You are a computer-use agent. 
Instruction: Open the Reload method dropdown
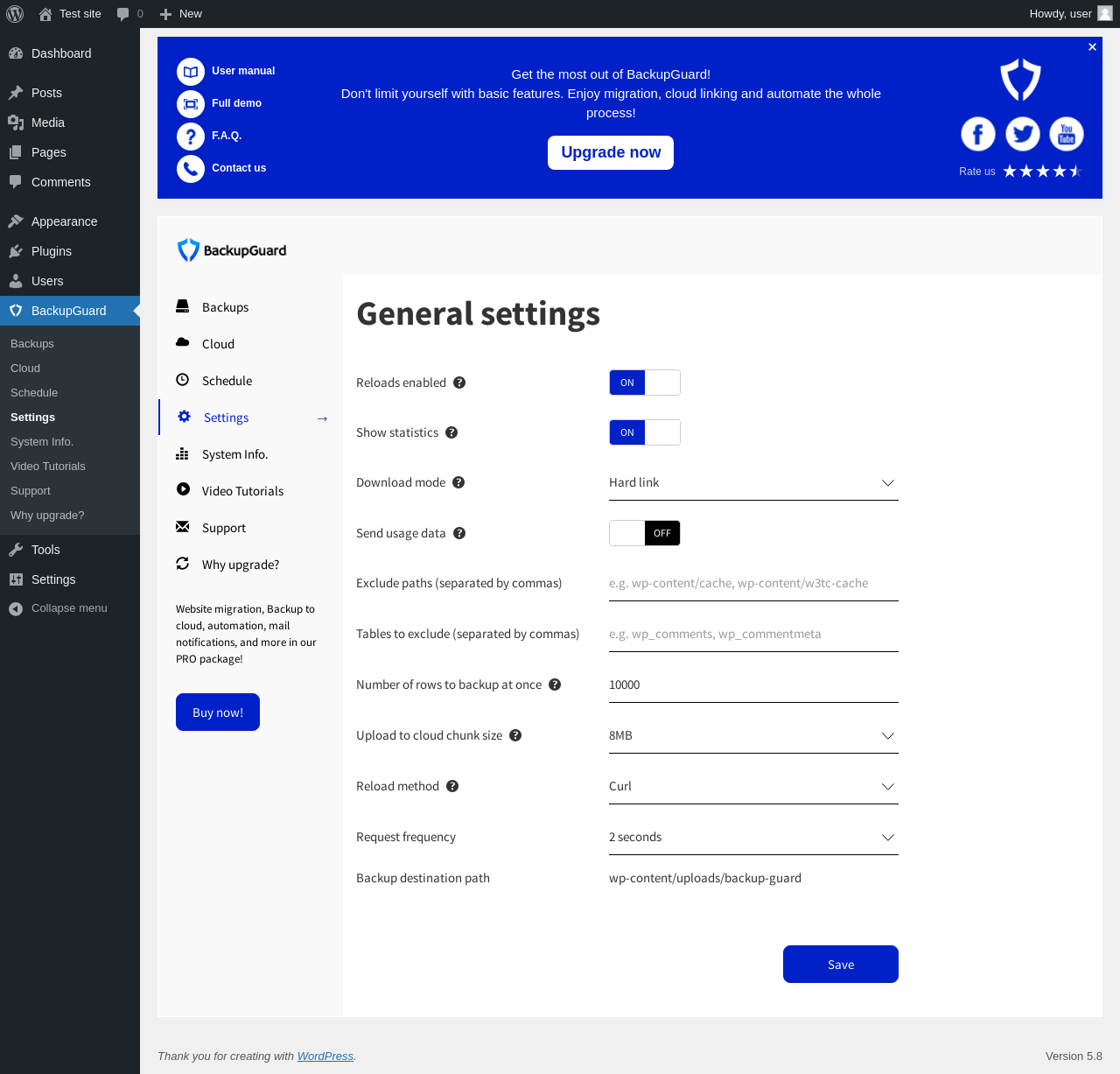tap(753, 787)
